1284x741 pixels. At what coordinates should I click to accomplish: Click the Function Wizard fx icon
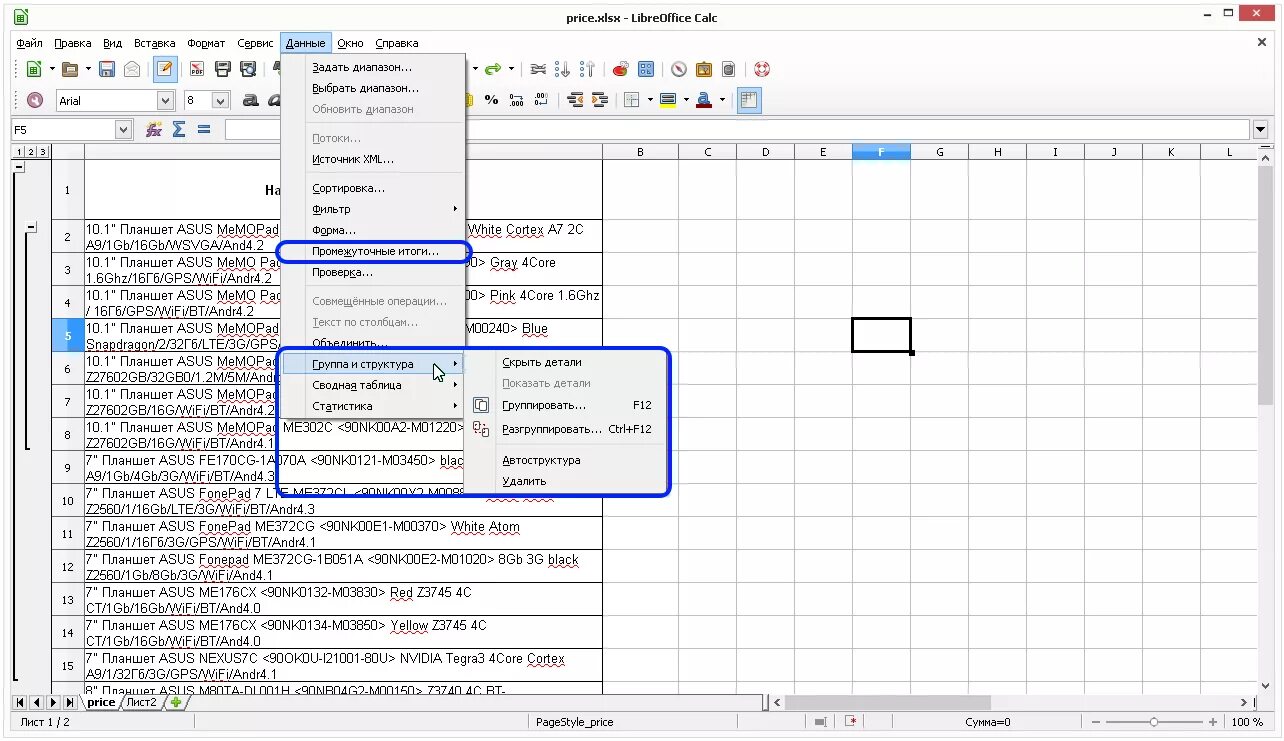tap(154, 129)
